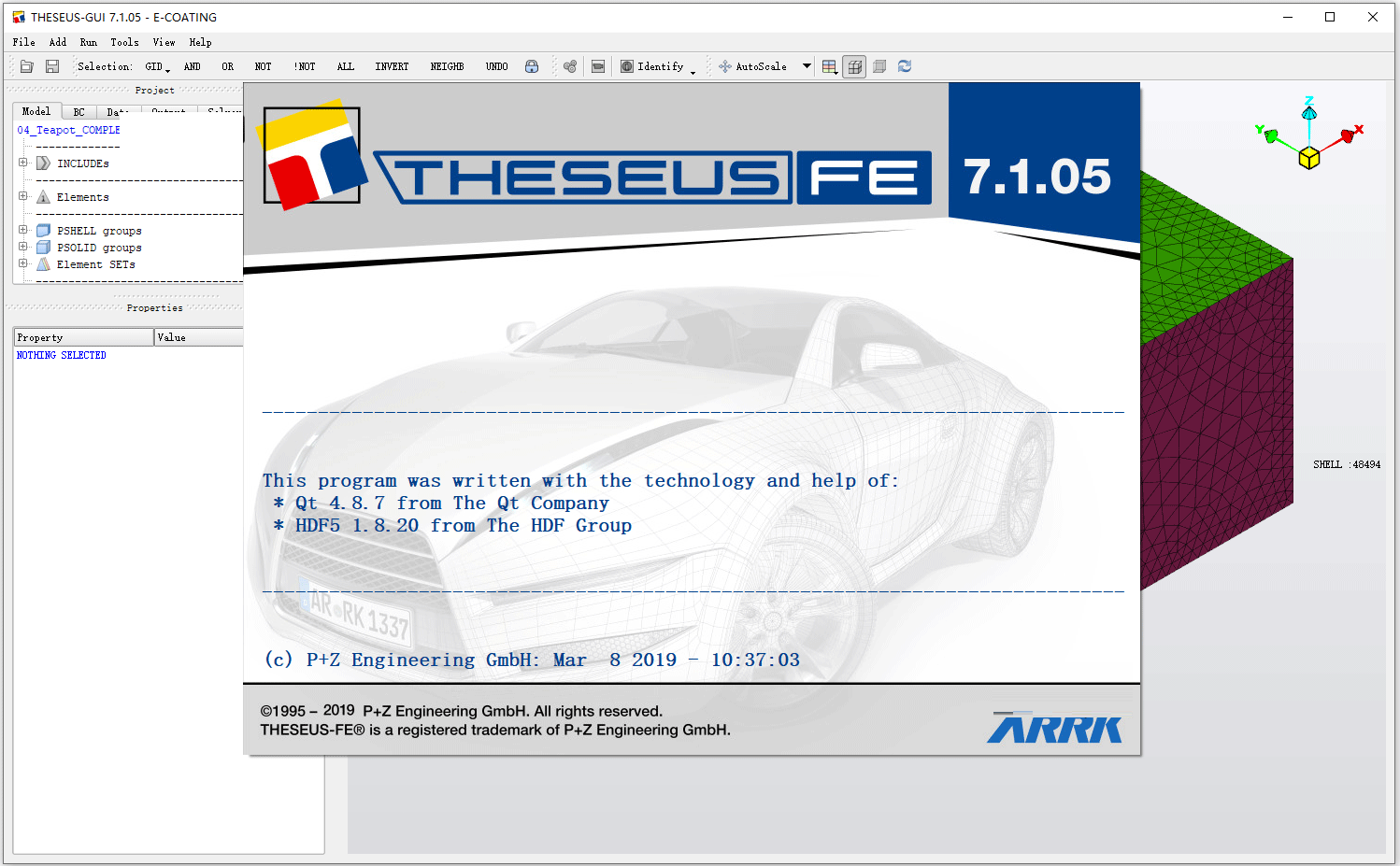Open the File menu
Image resolution: width=1400 pixels, height=866 pixels.
[x=24, y=42]
